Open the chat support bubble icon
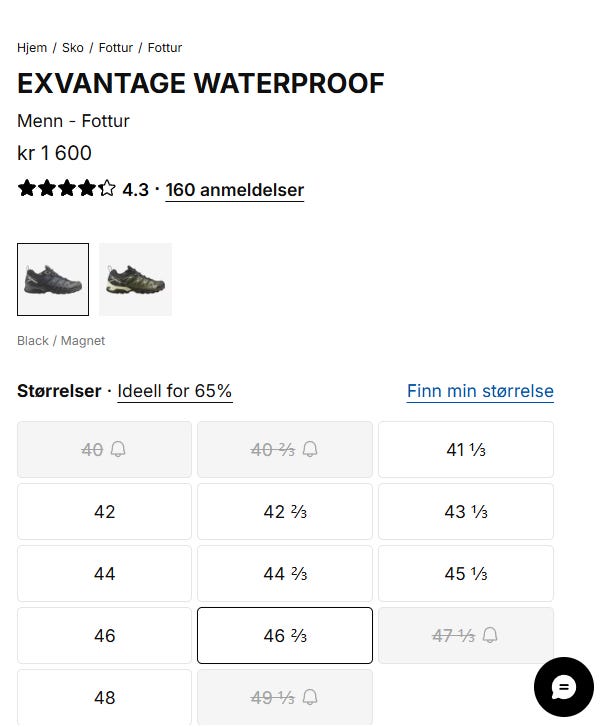611x727 pixels. click(563, 687)
